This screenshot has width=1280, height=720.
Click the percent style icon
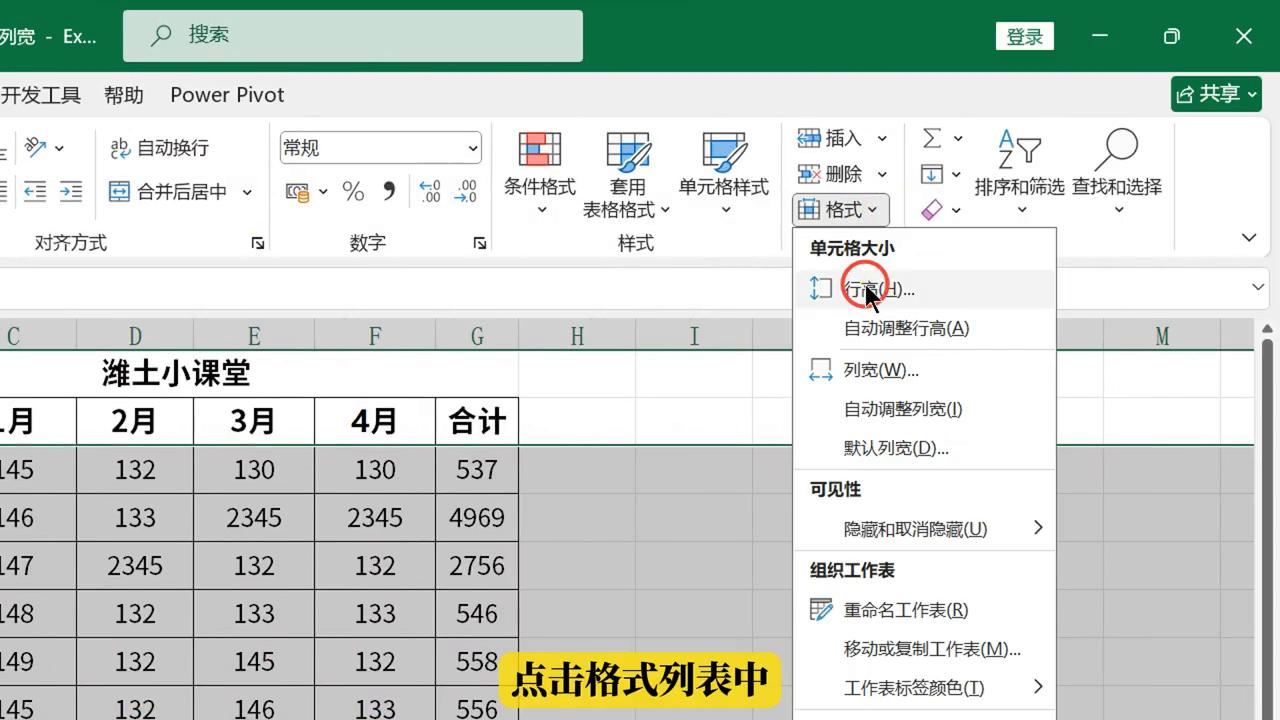353,191
